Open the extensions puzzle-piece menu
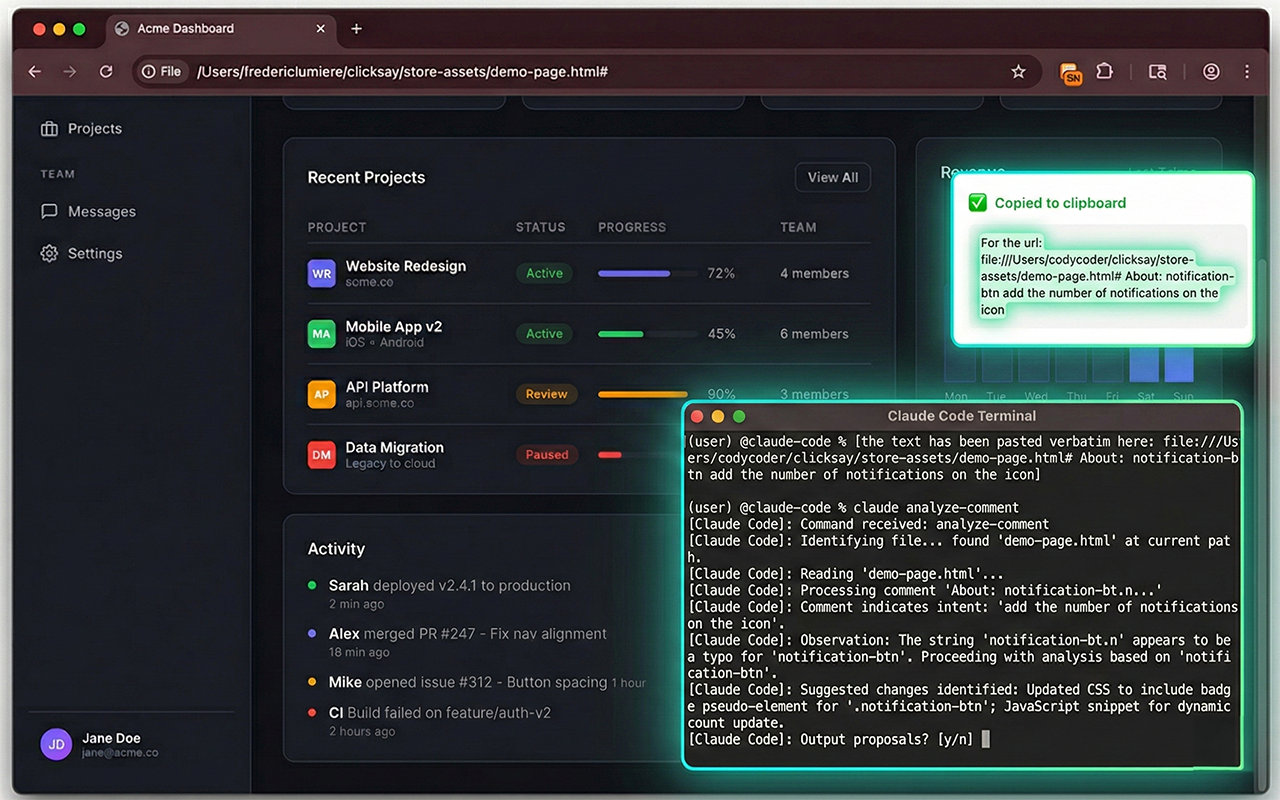Viewport: 1280px width, 800px height. coord(1104,72)
